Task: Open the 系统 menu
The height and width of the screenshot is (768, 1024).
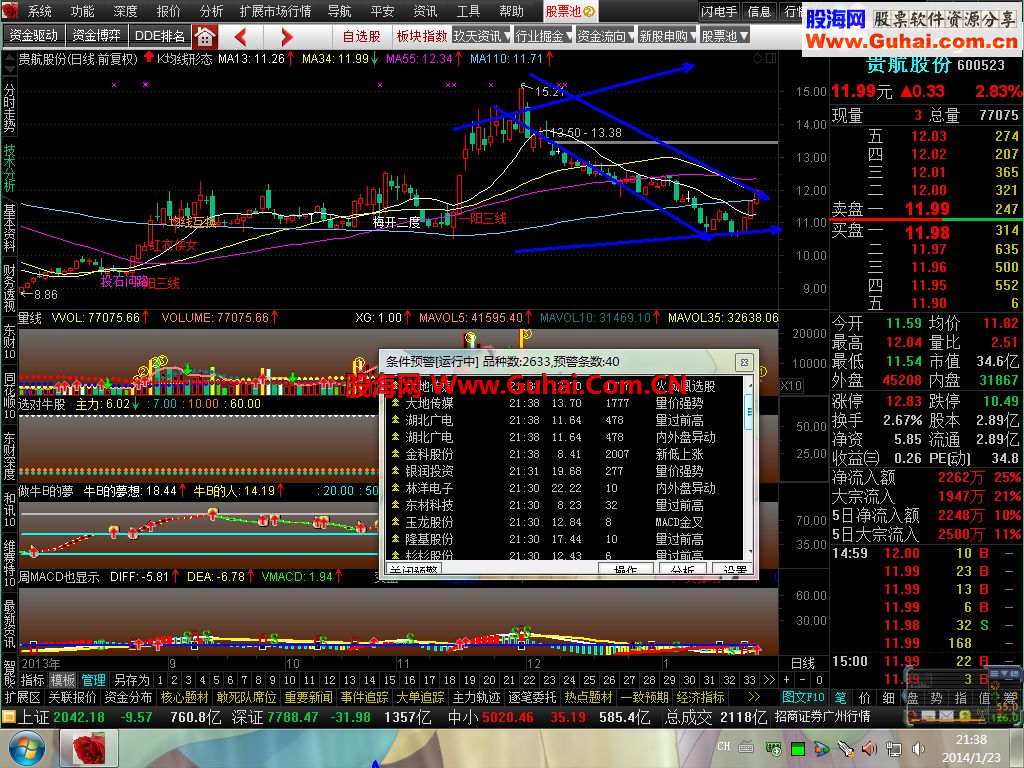Action: (x=39, y=11)
